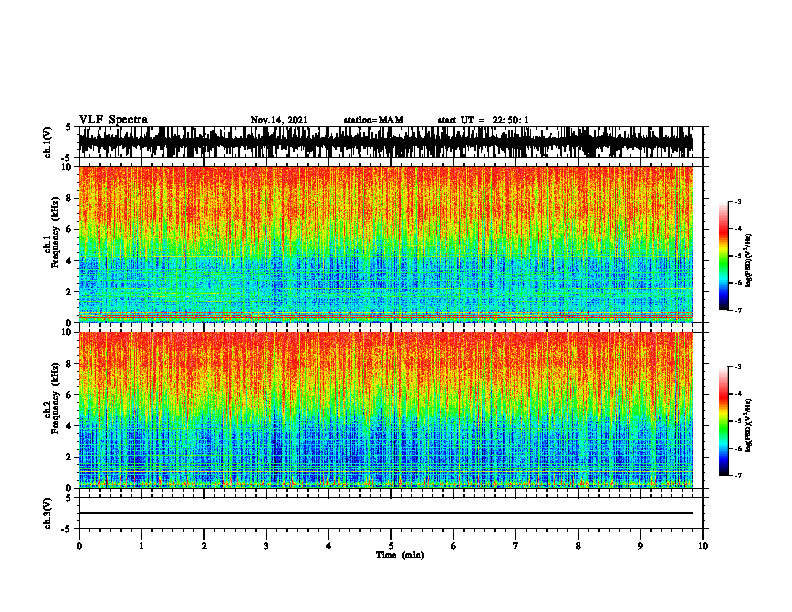Click the -3 label on ch.2 color bar

point(738,367)
